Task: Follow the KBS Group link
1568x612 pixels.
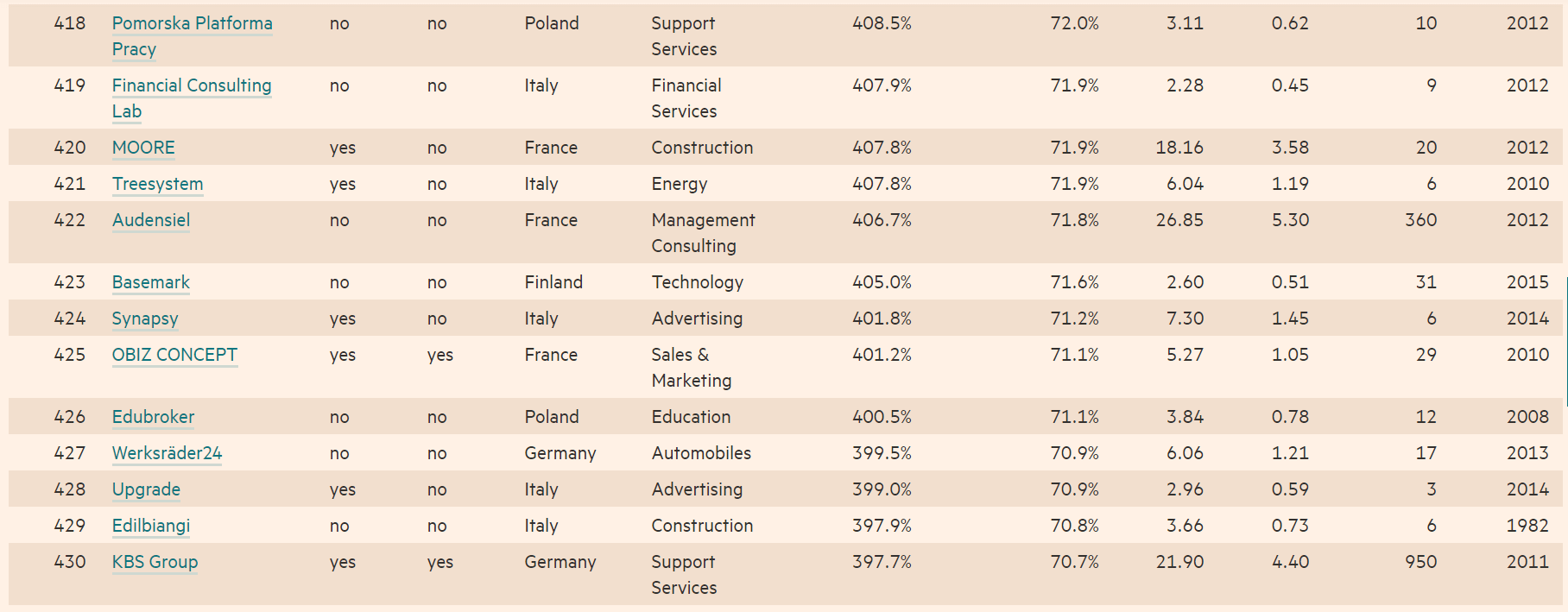Action: 155,562
